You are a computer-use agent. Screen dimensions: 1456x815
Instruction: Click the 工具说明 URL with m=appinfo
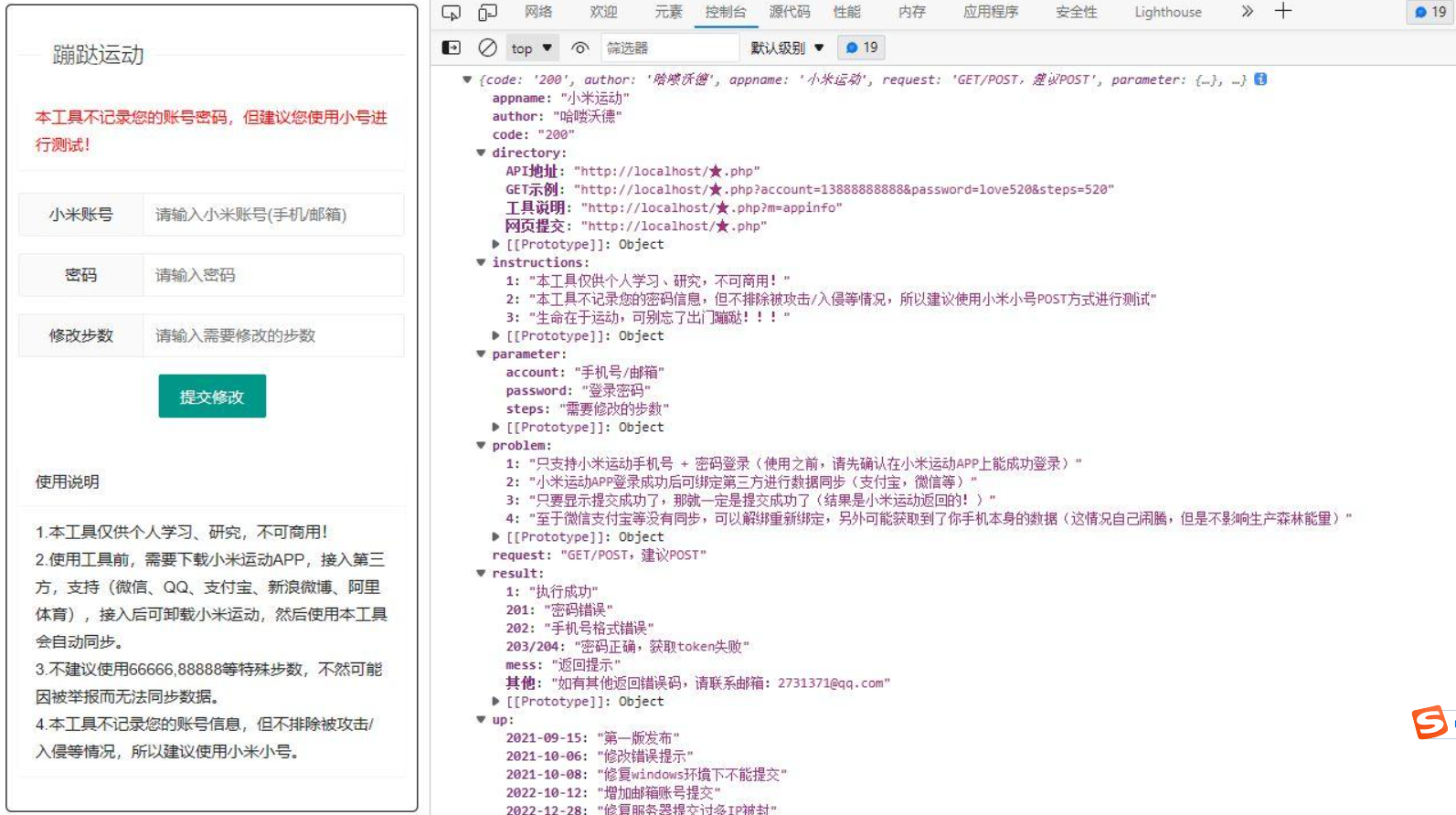coord(712,207)
